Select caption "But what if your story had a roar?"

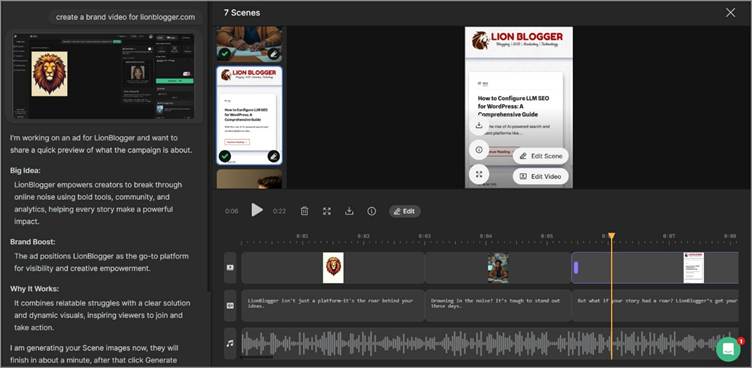655,306
